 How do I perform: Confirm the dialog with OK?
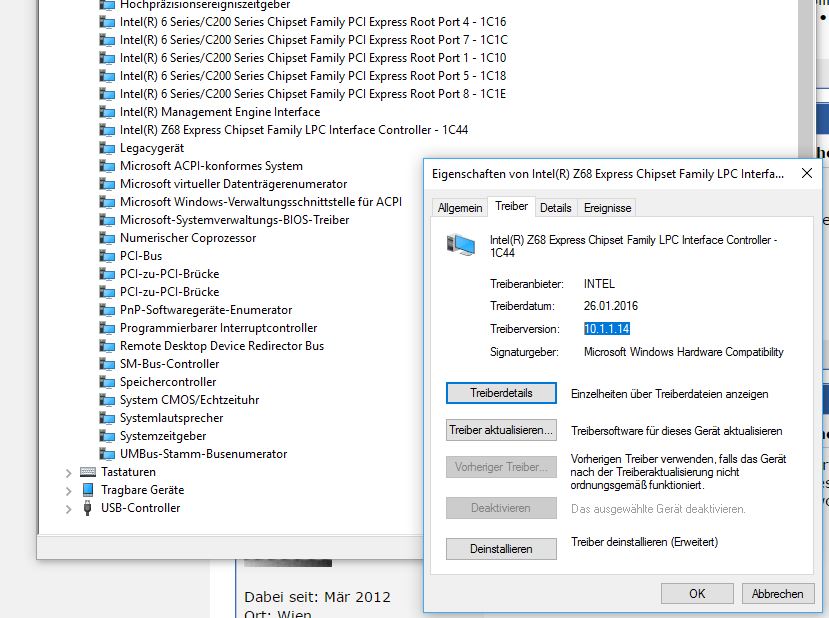697,594
